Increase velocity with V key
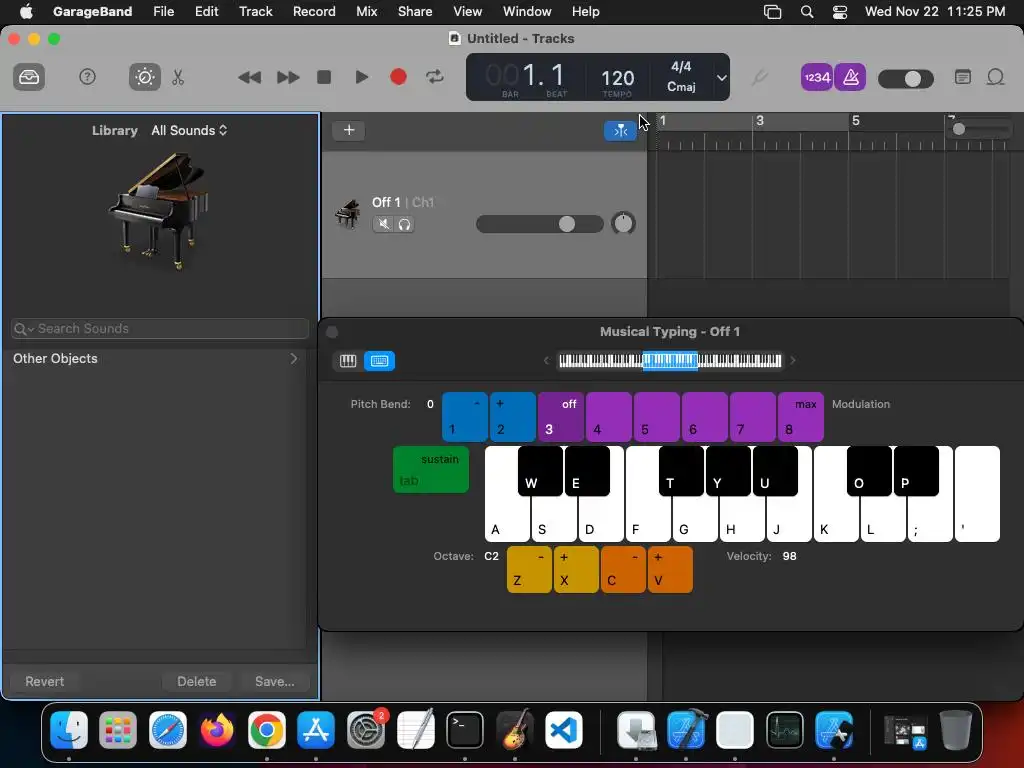 pyautogui.click(x=670, y=569)
